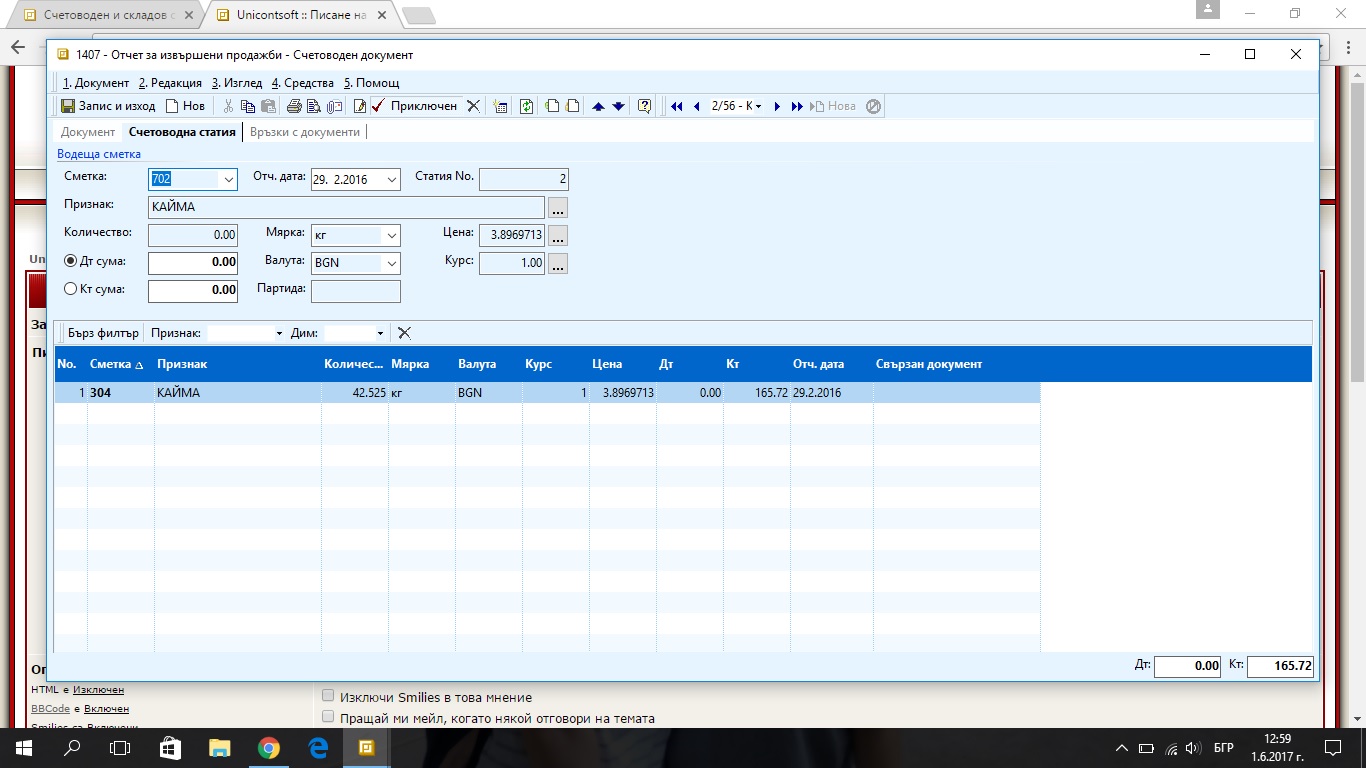Image resolution: width=1366 pixels, height=768 pixels.
Task: Open the Дим filter dropdown
Action: (380, 333)
